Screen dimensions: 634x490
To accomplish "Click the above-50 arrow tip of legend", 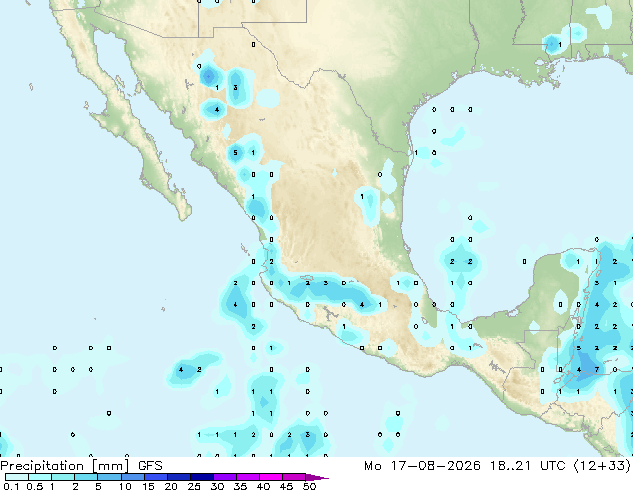I will pos(317,477).
